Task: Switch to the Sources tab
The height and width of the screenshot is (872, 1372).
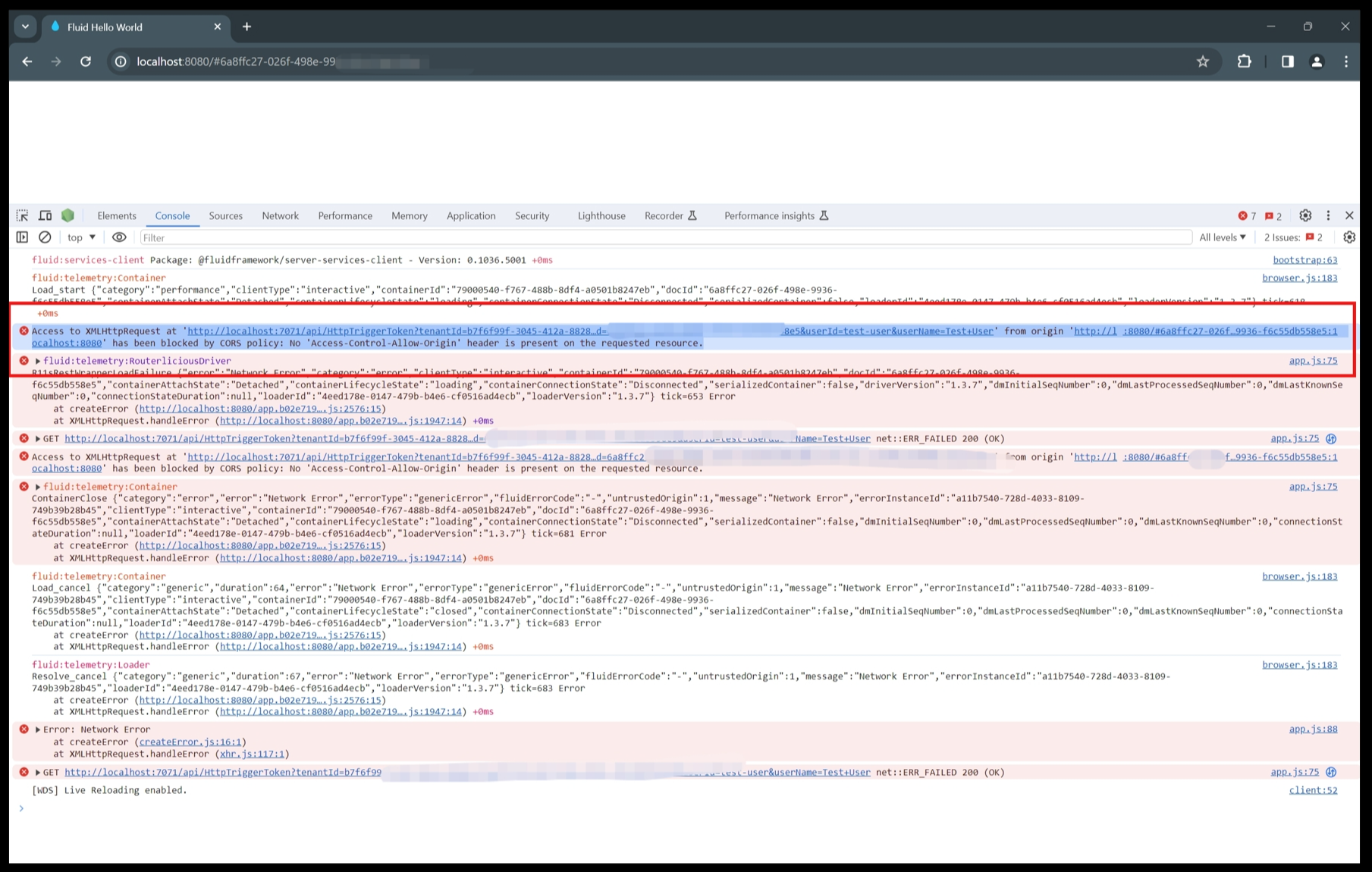Action: coord(225,216)
